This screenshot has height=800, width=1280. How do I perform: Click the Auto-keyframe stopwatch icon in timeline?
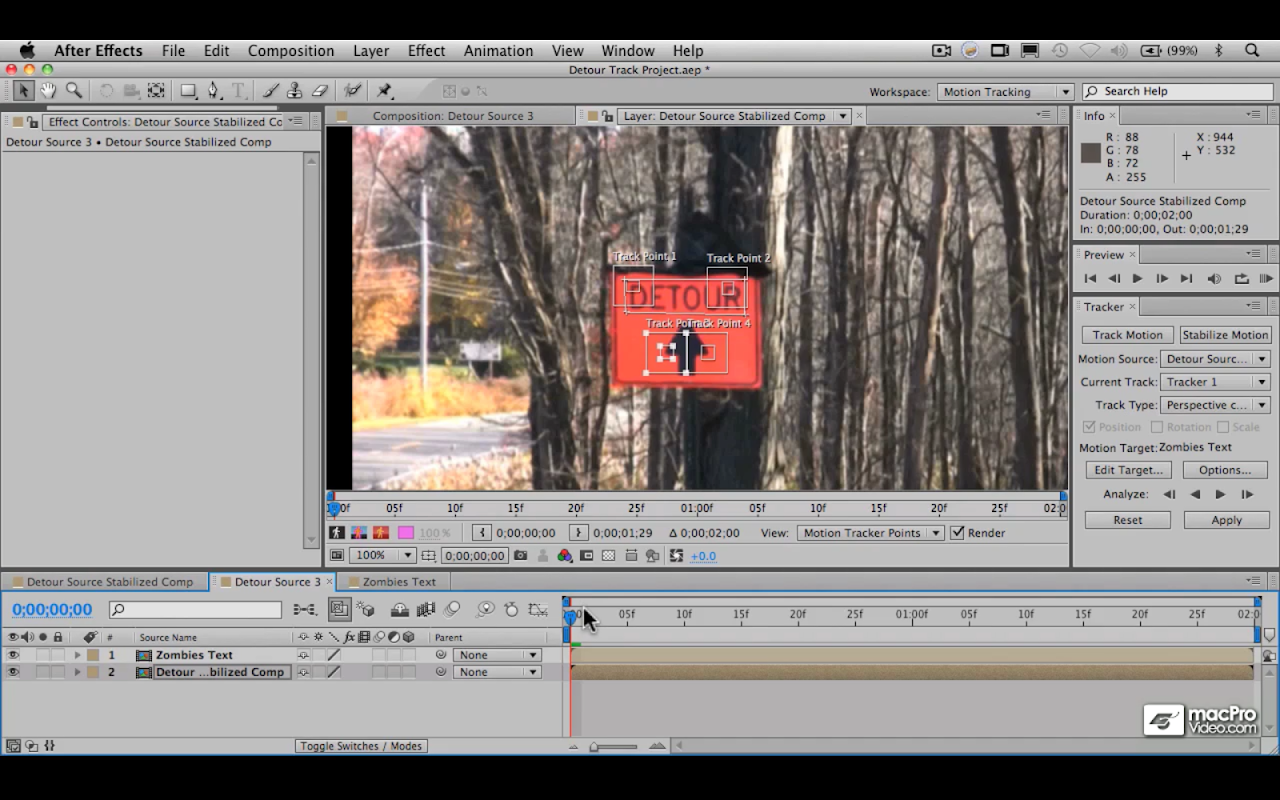click(x=511, y=609)
